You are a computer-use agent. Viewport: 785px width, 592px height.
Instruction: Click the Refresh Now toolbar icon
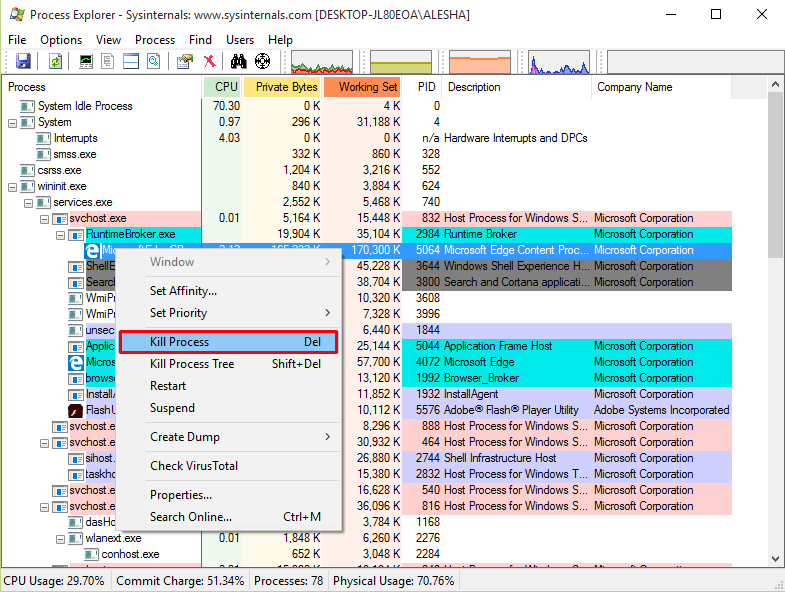click(x=55, y=61)
